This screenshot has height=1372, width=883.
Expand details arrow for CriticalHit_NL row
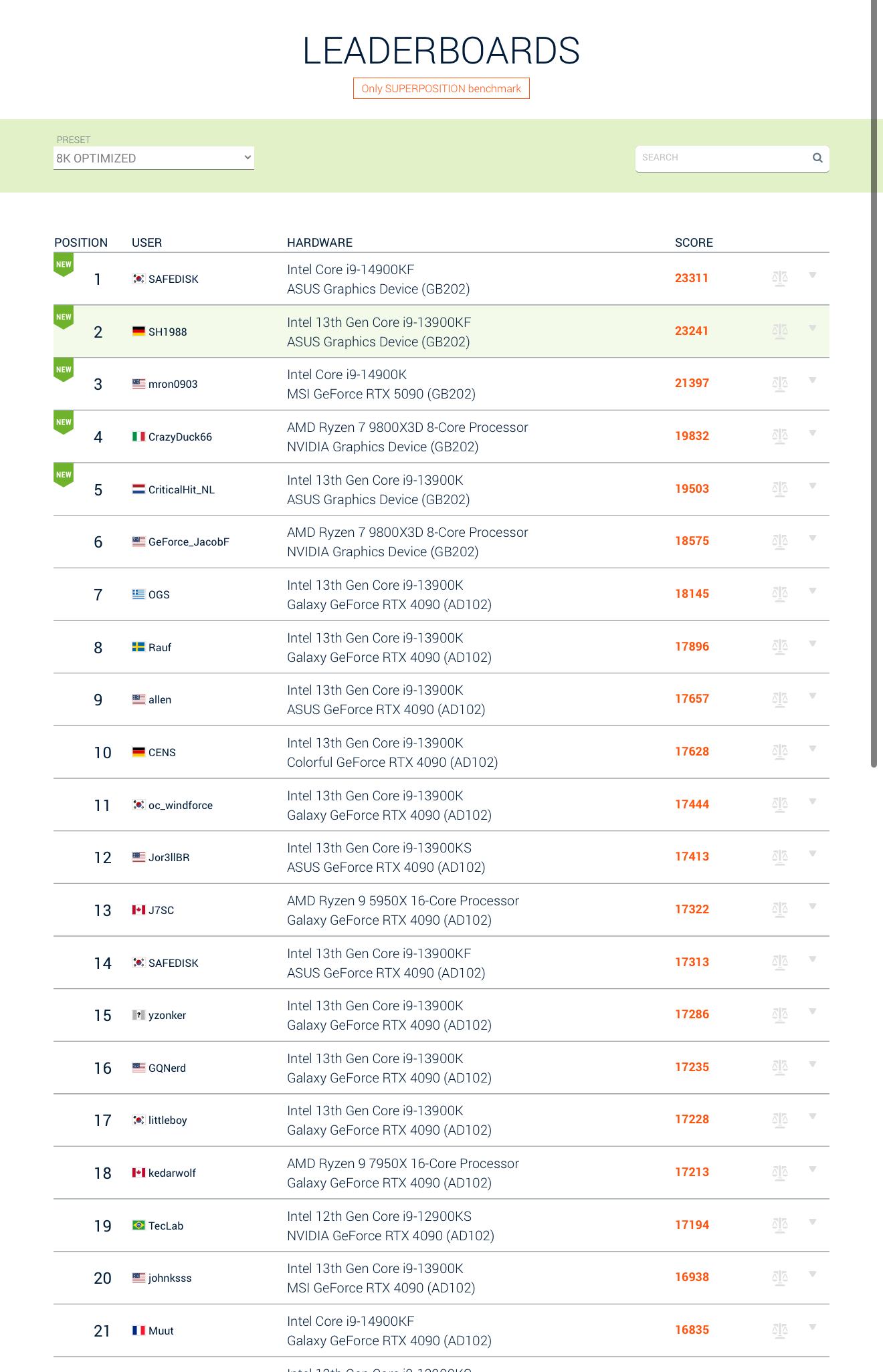(x=813, y=486)
